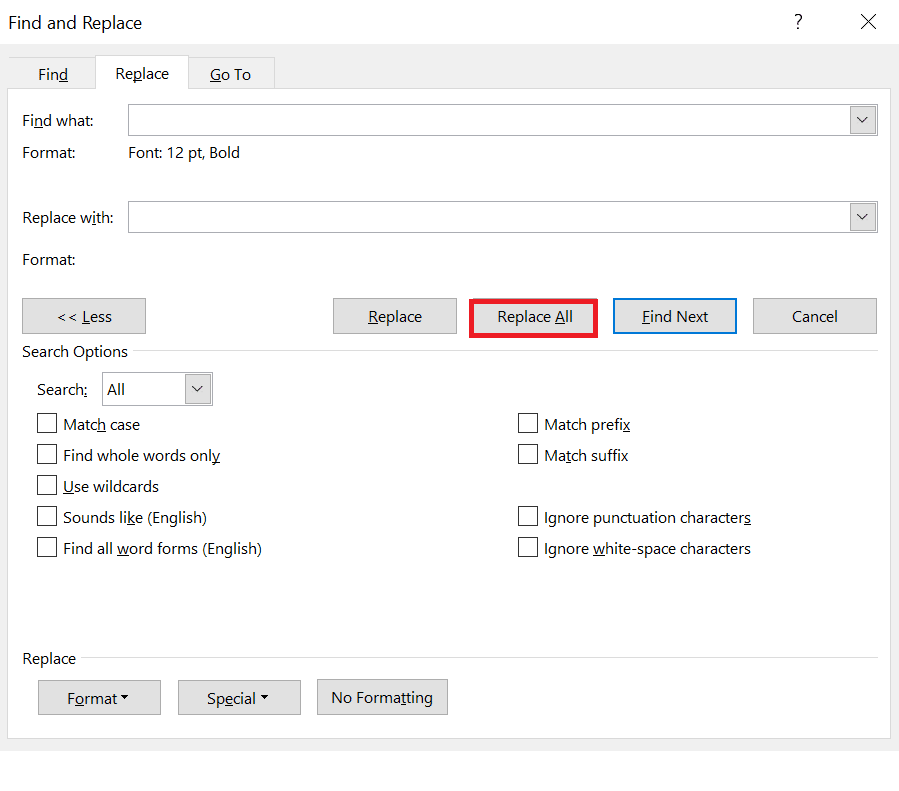Click the Find what text field
Image resolution: width=899 pixels, height=791 pixels.
488,120
